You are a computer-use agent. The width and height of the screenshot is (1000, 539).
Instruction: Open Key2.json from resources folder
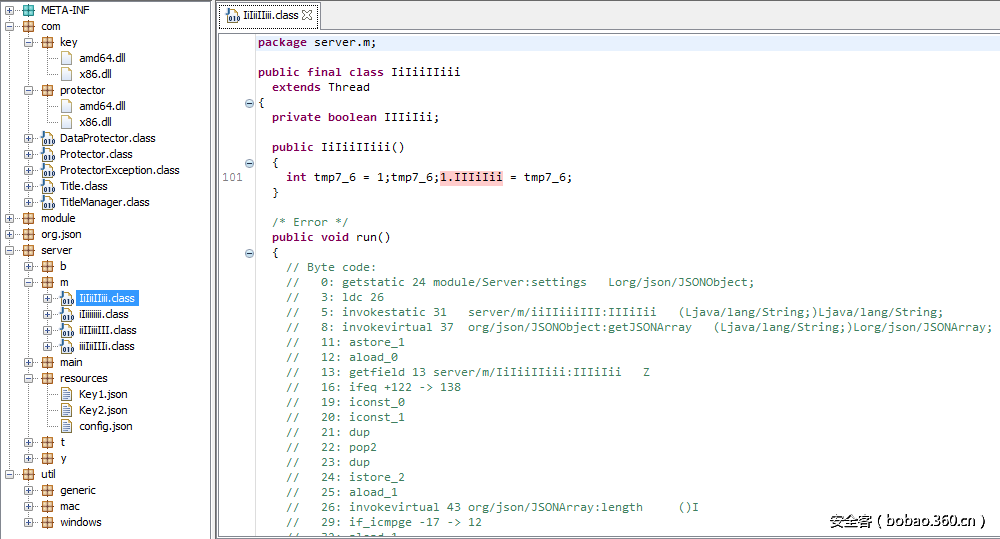[103, 410]
